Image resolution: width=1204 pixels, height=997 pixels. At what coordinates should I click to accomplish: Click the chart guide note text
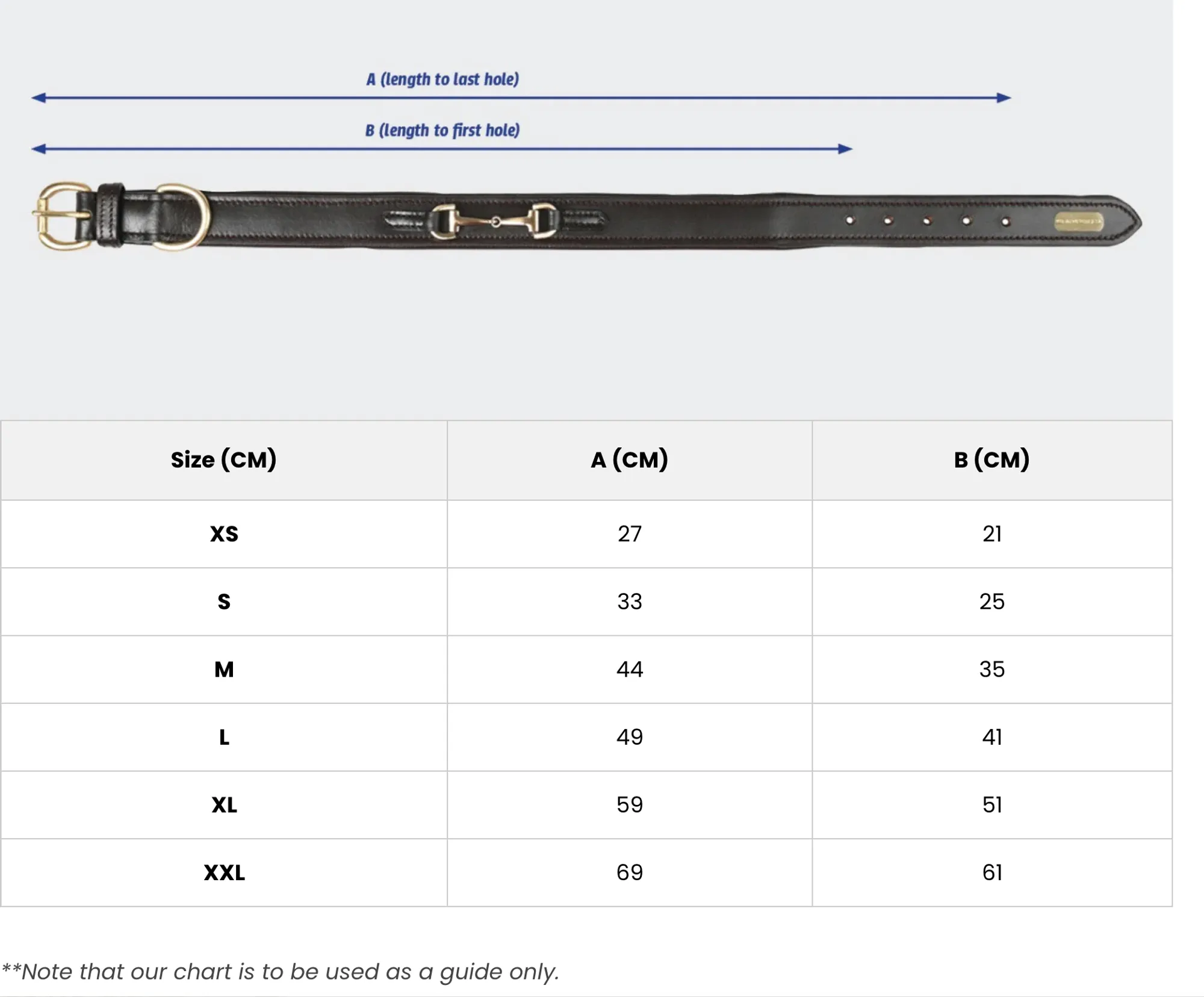coord(281,972)
